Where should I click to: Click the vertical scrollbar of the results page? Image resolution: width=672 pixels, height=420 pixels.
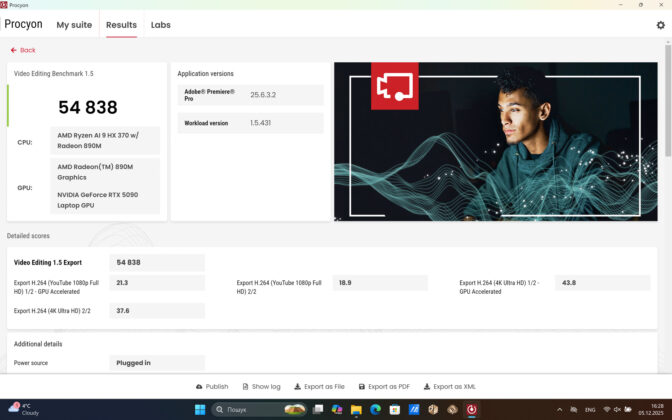(668, 101)
